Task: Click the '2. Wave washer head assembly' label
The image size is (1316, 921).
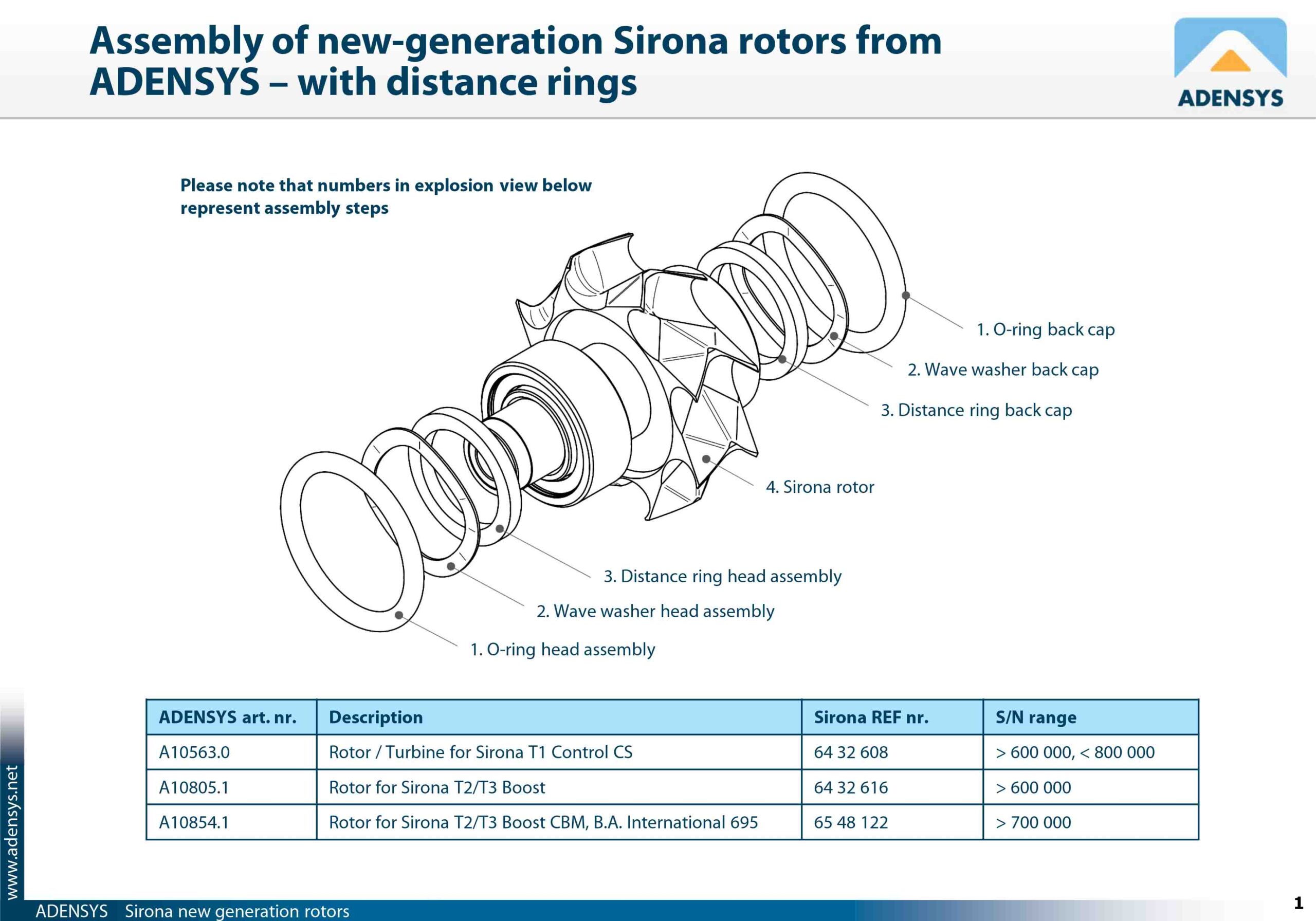Action: pos(655,611)
